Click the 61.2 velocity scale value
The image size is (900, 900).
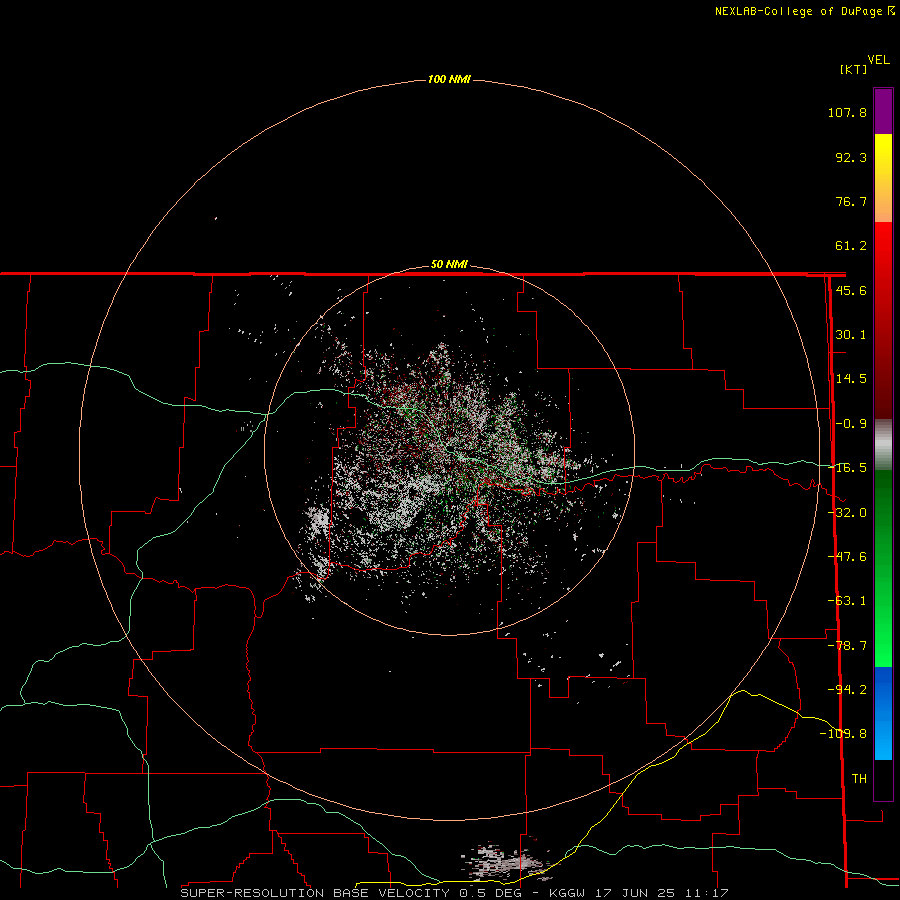click(851, 246)
